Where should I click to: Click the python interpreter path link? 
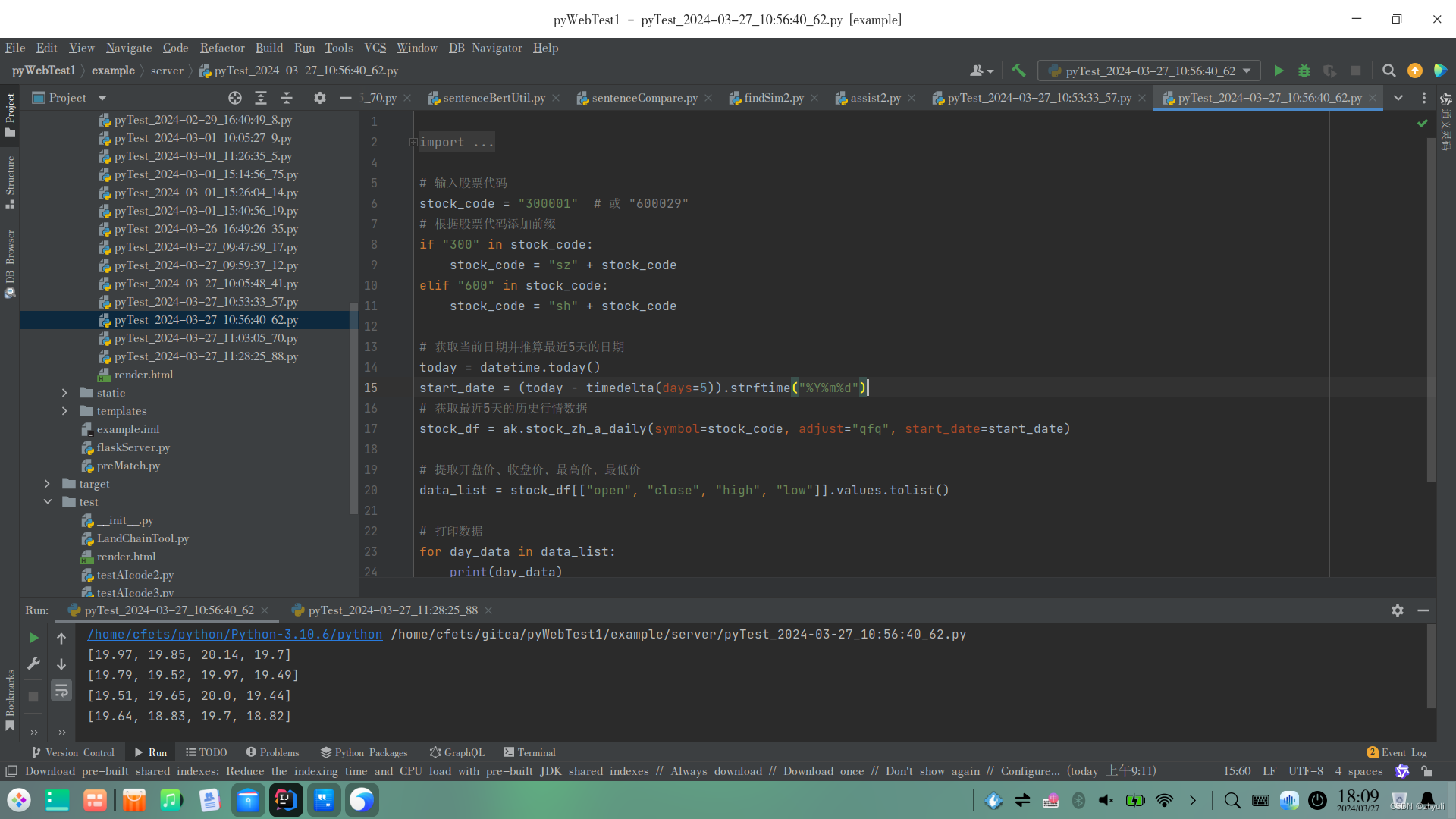click(234, 634)
